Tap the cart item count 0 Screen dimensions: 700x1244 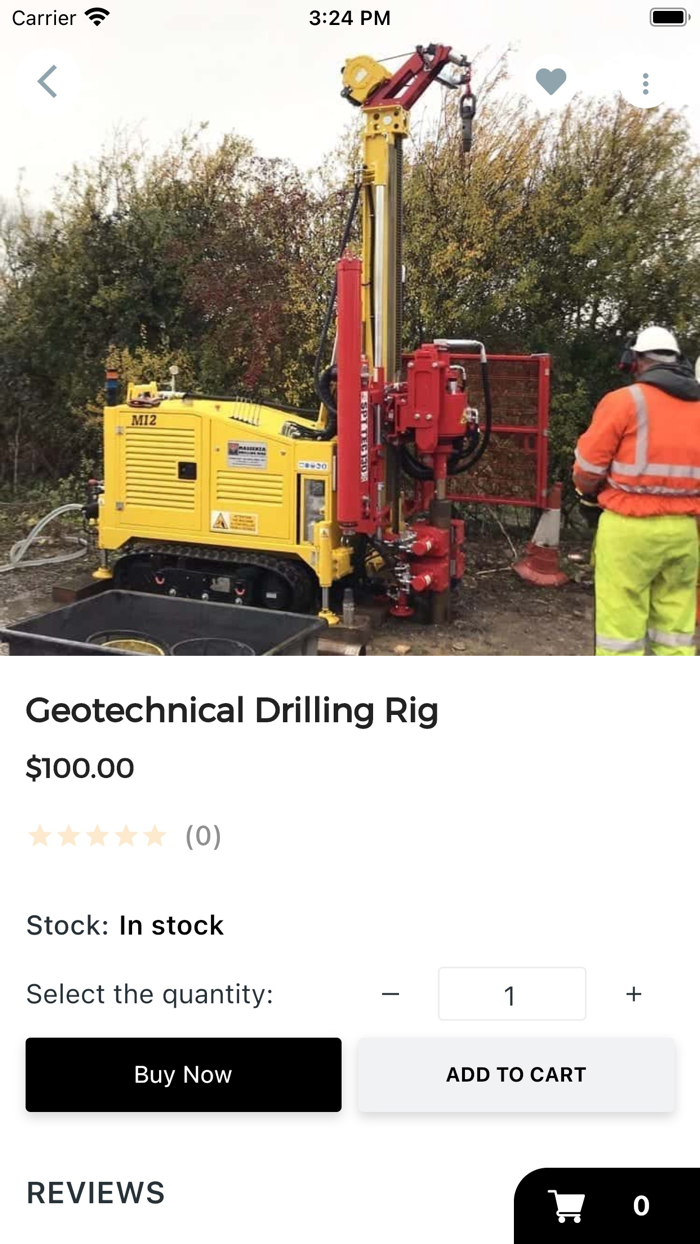pyautogui.click(x=641, y=1206)
